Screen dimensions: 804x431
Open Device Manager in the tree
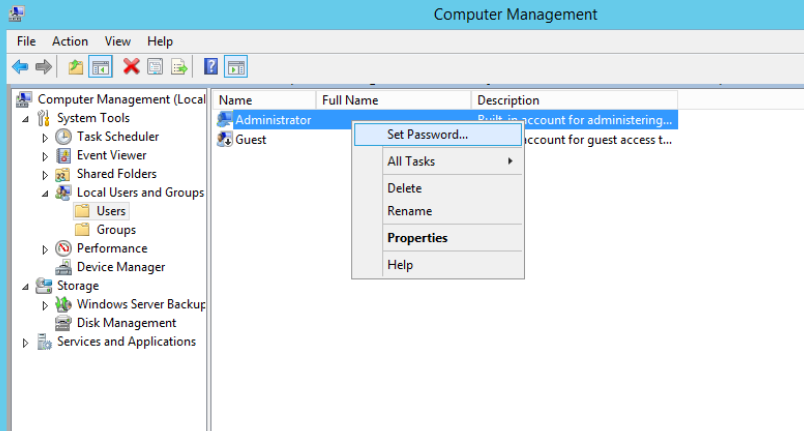[120, 267]
